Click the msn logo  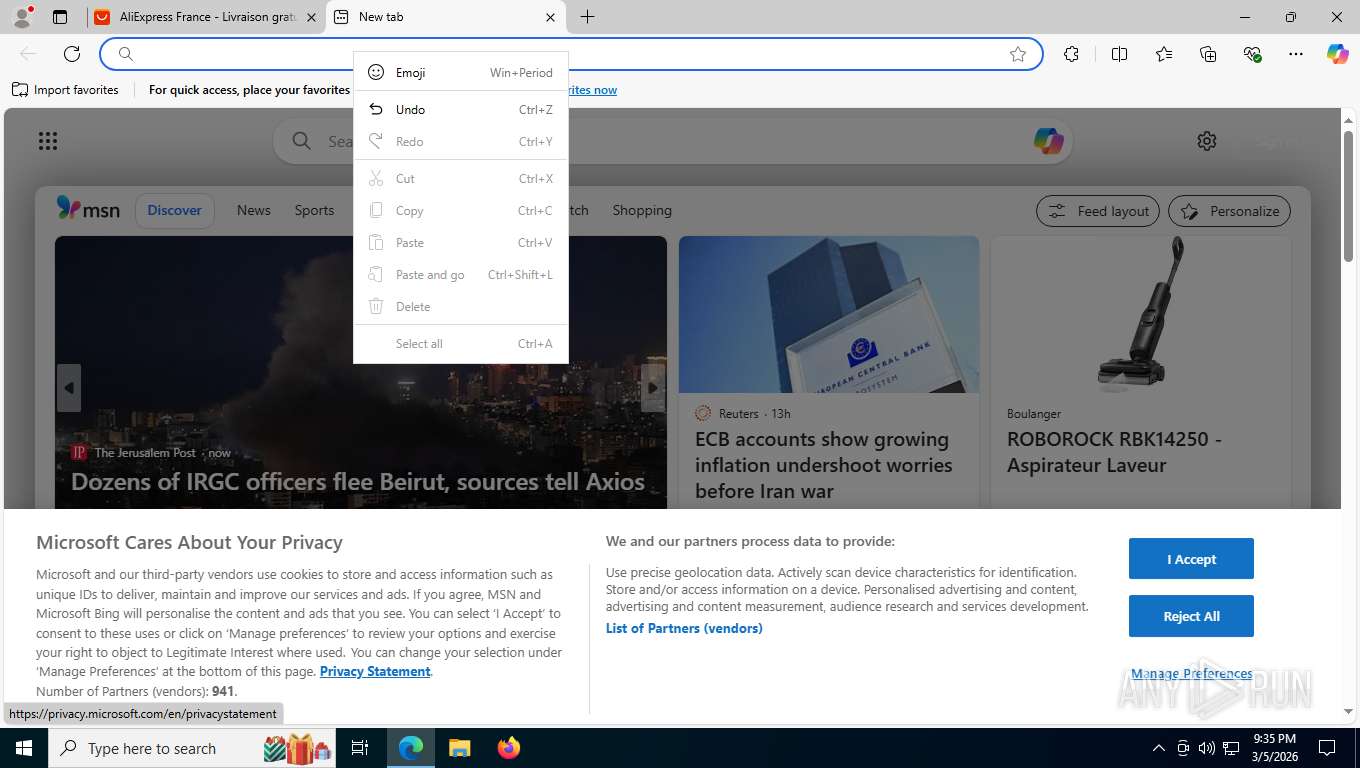tap(88, 209)
